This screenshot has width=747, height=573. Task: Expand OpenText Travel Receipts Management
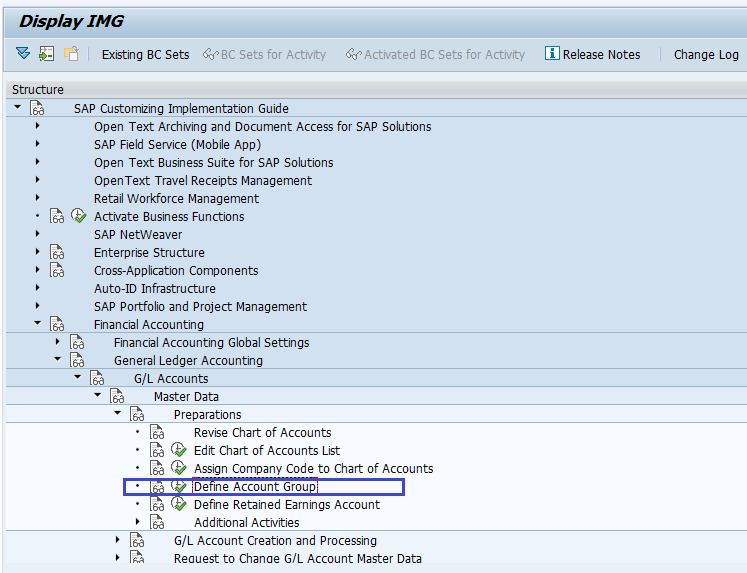coord(38,180)
